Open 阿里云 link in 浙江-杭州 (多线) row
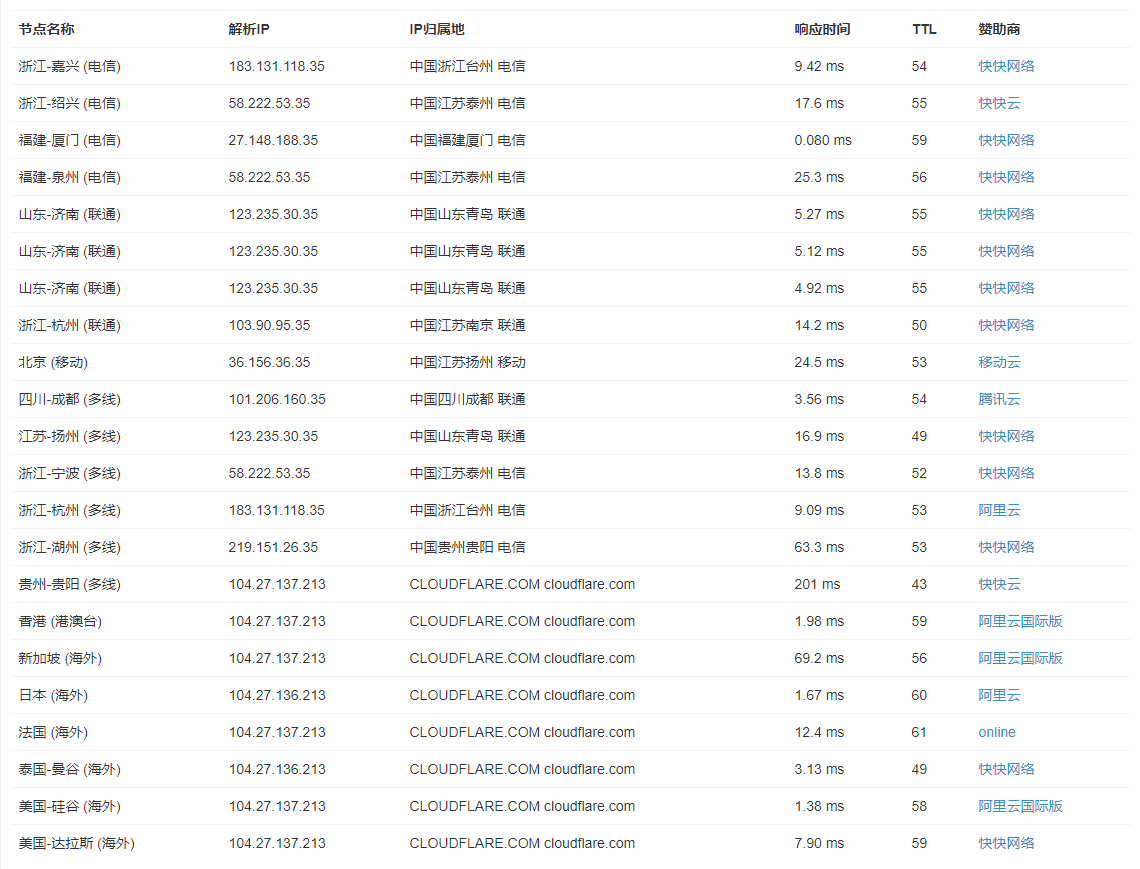Viewport: 1140px width, 869px height. pos(999,510)
